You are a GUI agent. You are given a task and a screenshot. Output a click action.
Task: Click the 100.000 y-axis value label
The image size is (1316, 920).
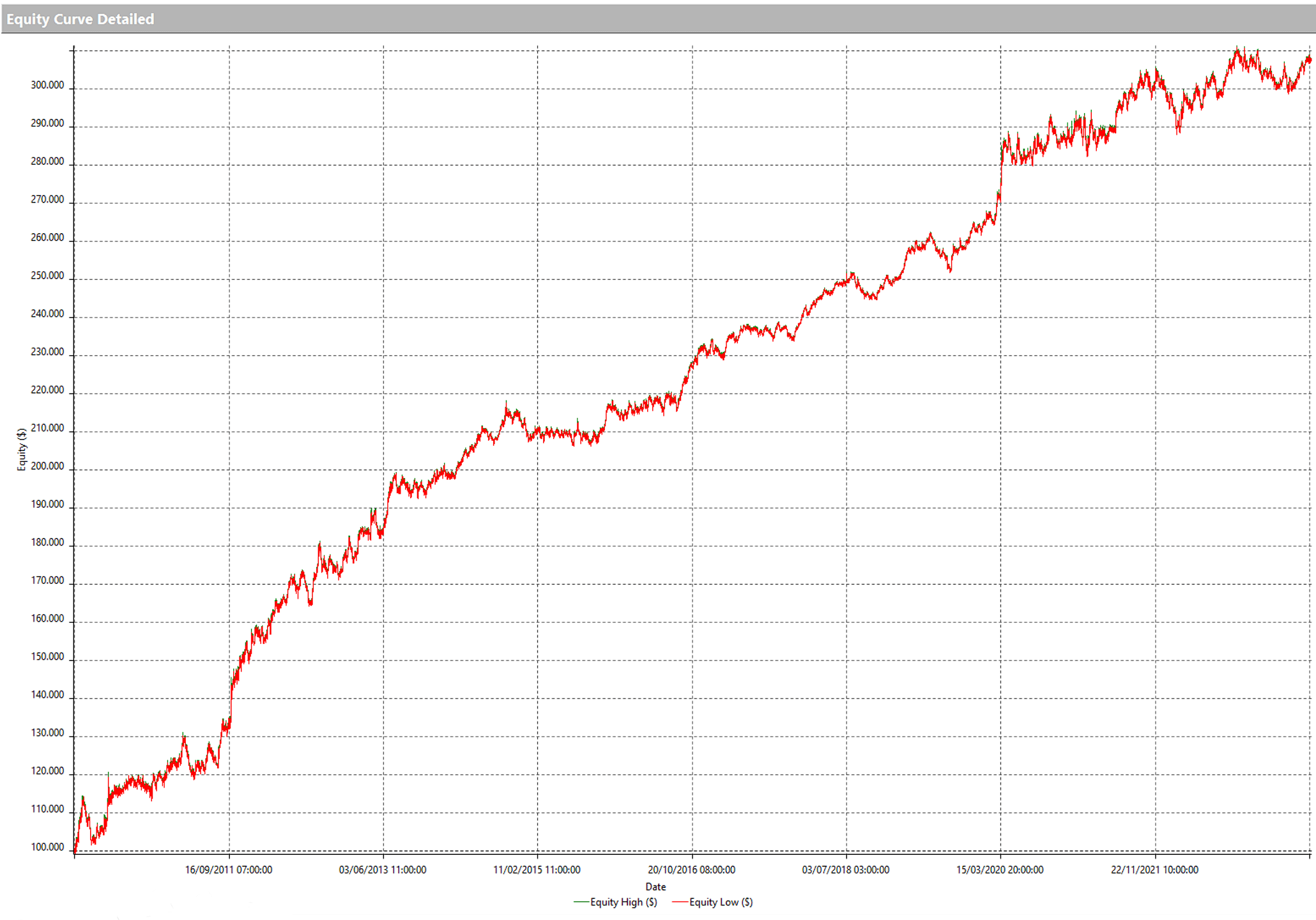47,847
